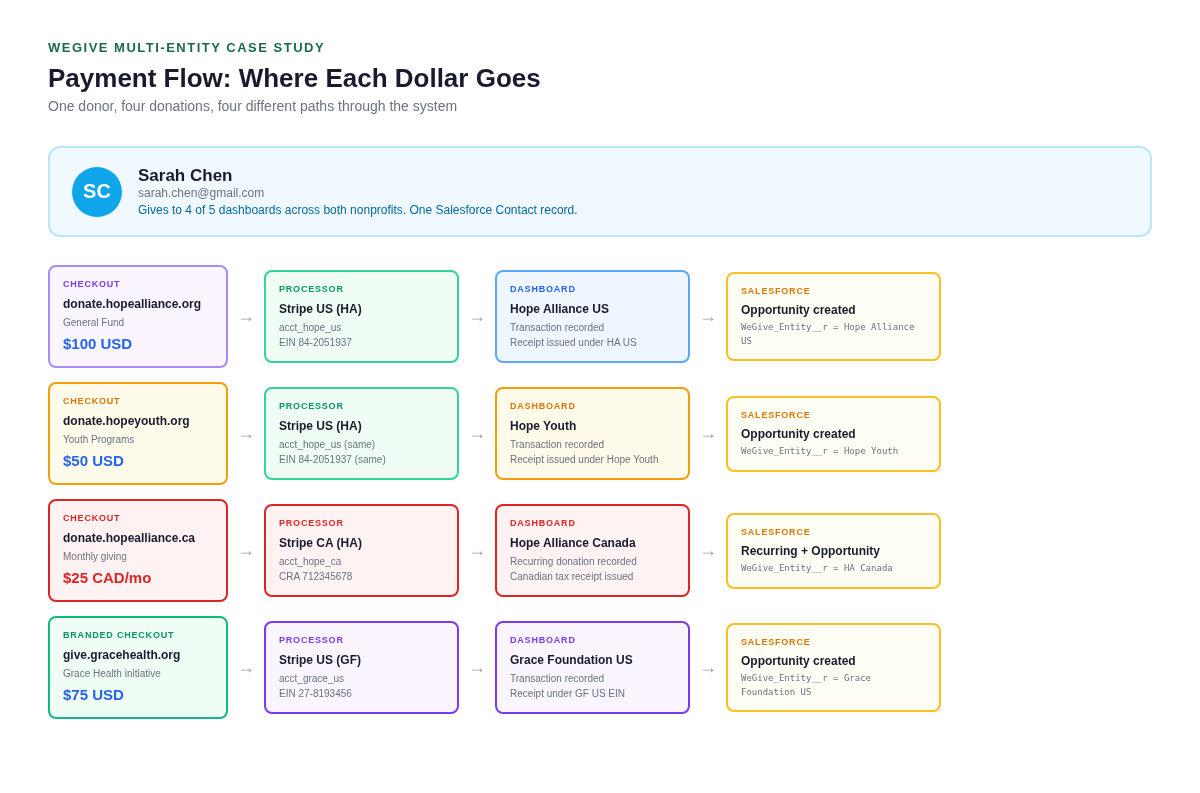Click the 'Monthly giving' label
Screen dimensions: 1200x793
(x=95, y=557)
